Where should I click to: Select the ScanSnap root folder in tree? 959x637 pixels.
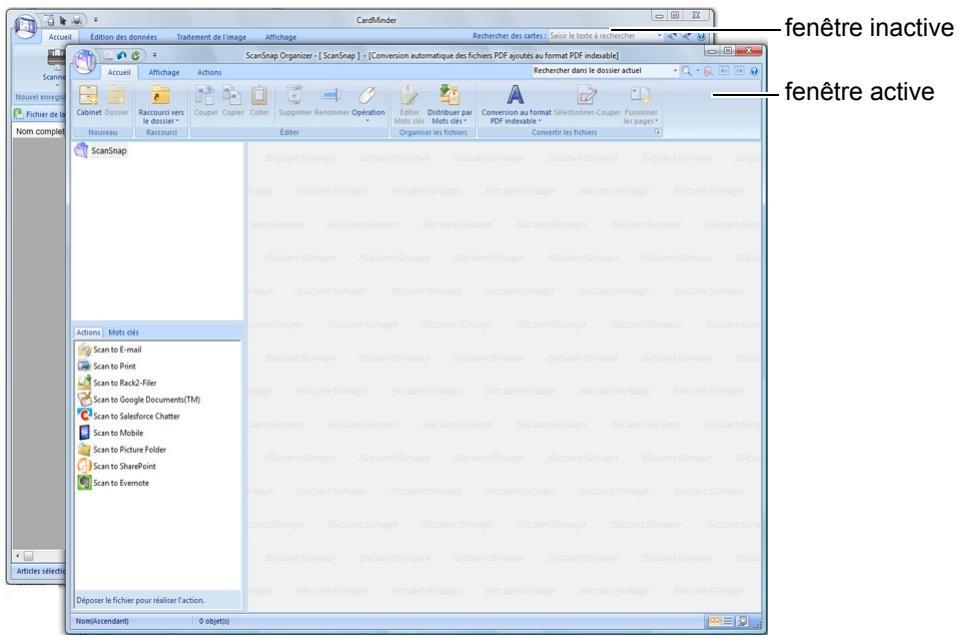pyautogui.click(x=101, y=150)
